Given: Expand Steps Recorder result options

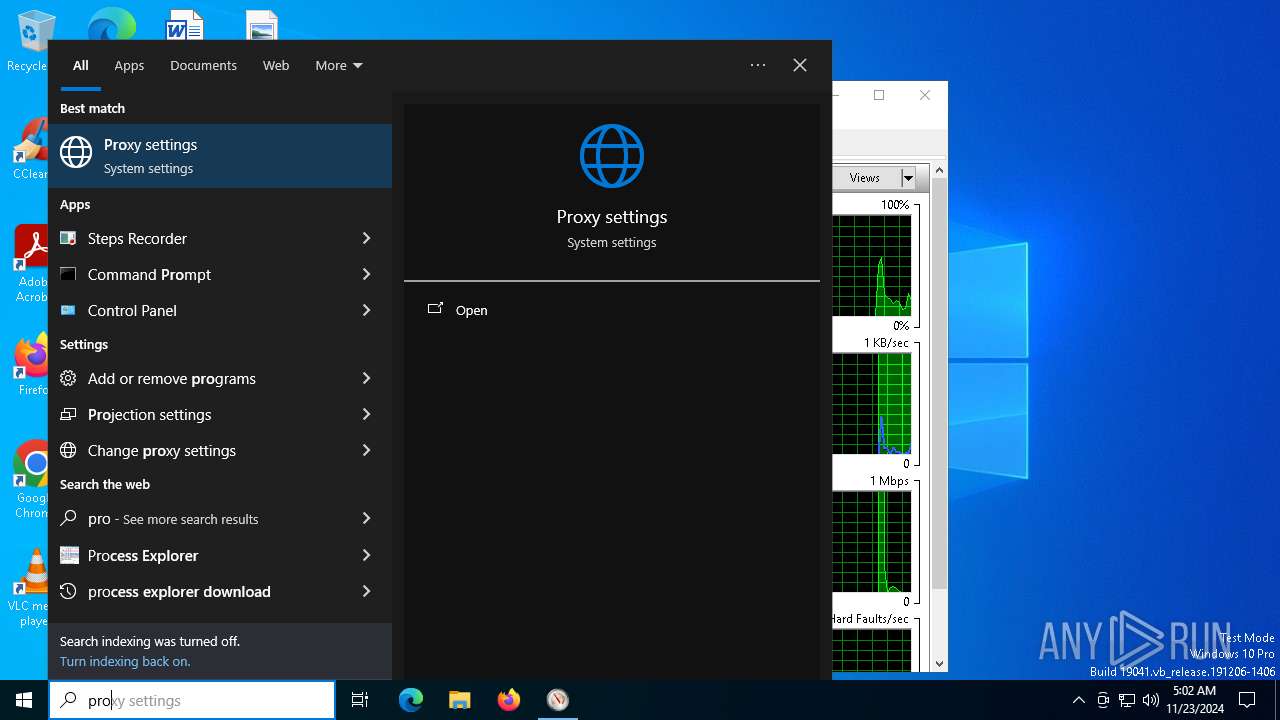Looking at the screenshot, I should pyautogui.click(x=366, y=238).
